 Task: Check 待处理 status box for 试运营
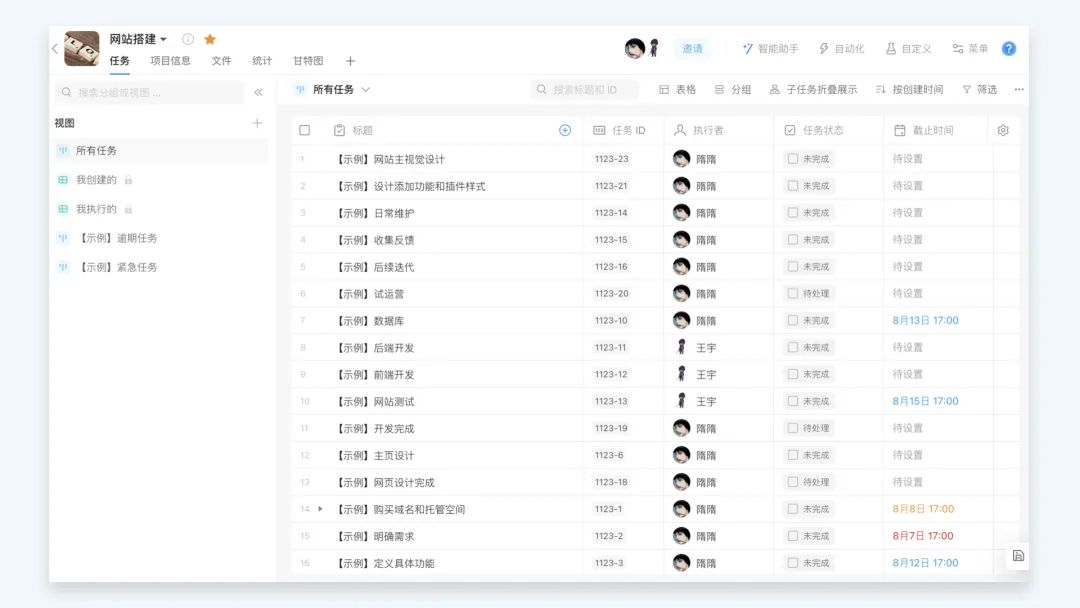pyautogui.click(x=793, y=293)
